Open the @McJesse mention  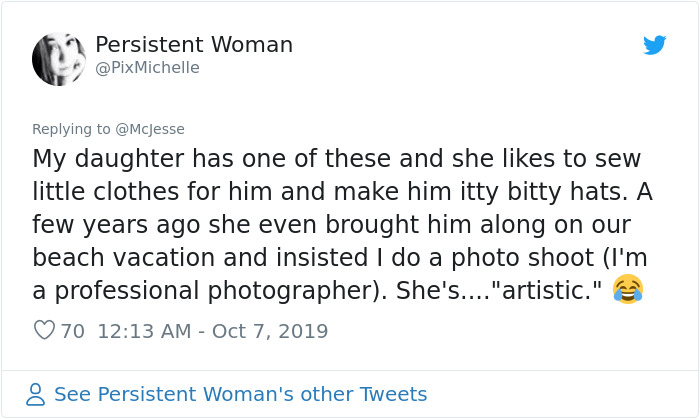(149, 129)
